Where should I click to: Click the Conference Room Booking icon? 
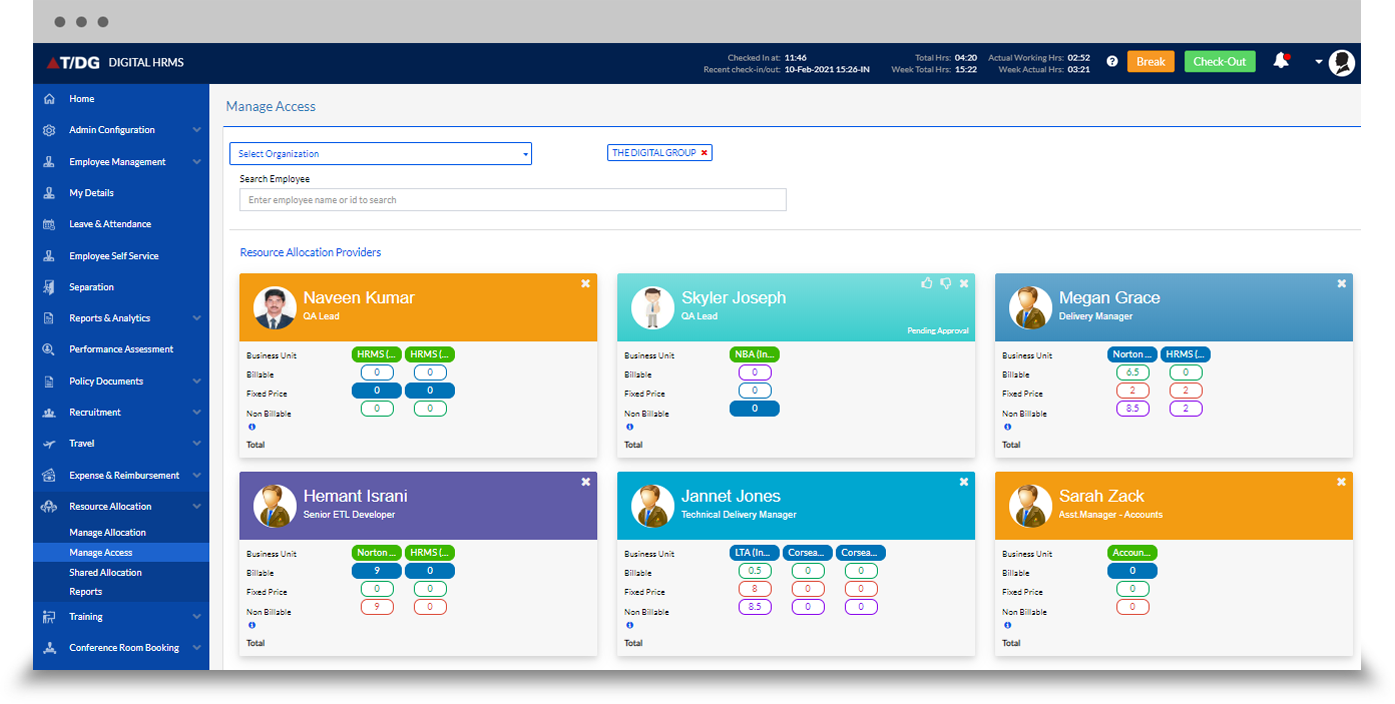tap(49, 648)
